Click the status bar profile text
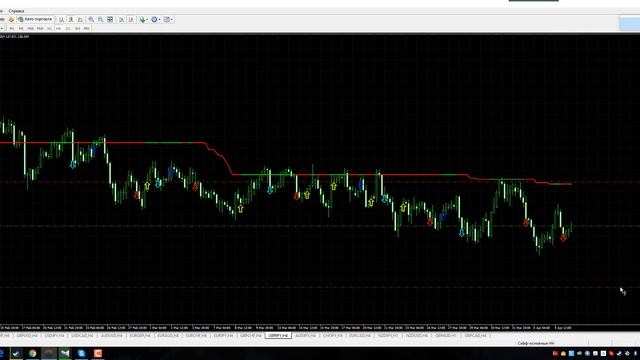 tap(536, 344)
